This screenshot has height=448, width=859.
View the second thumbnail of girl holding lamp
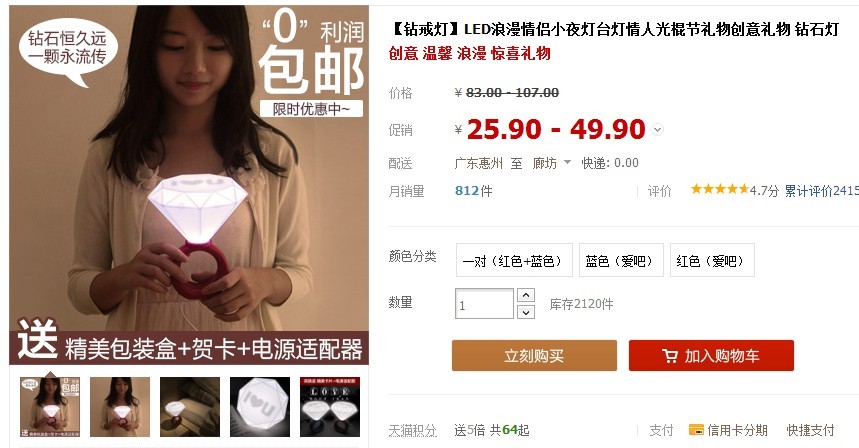pos(120,407)
